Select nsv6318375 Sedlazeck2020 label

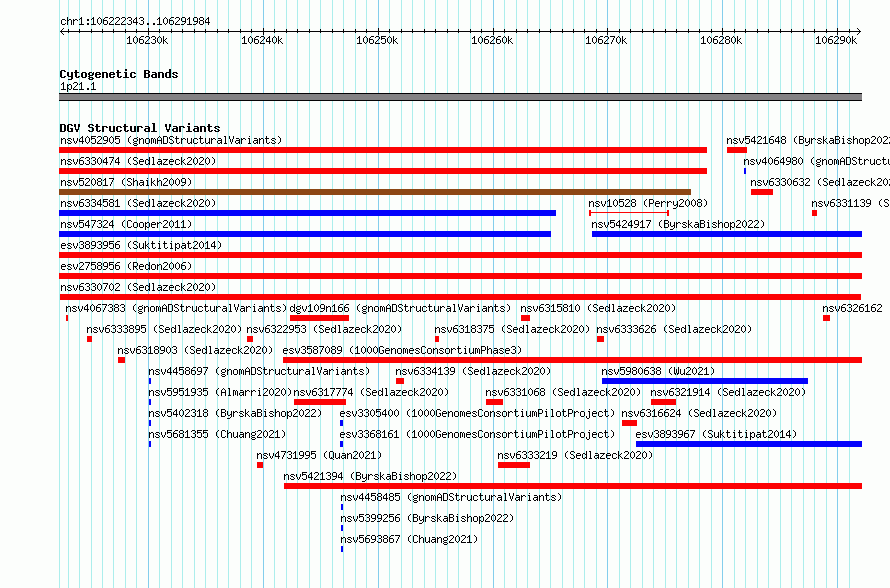point(512,329)
